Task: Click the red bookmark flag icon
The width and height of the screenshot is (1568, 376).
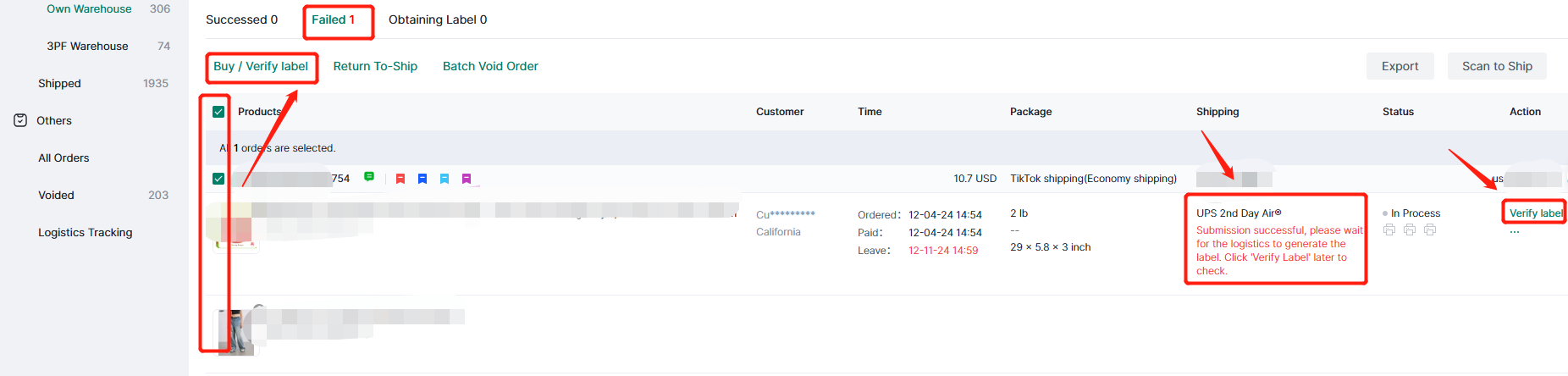Action: (x=400, y=179)
